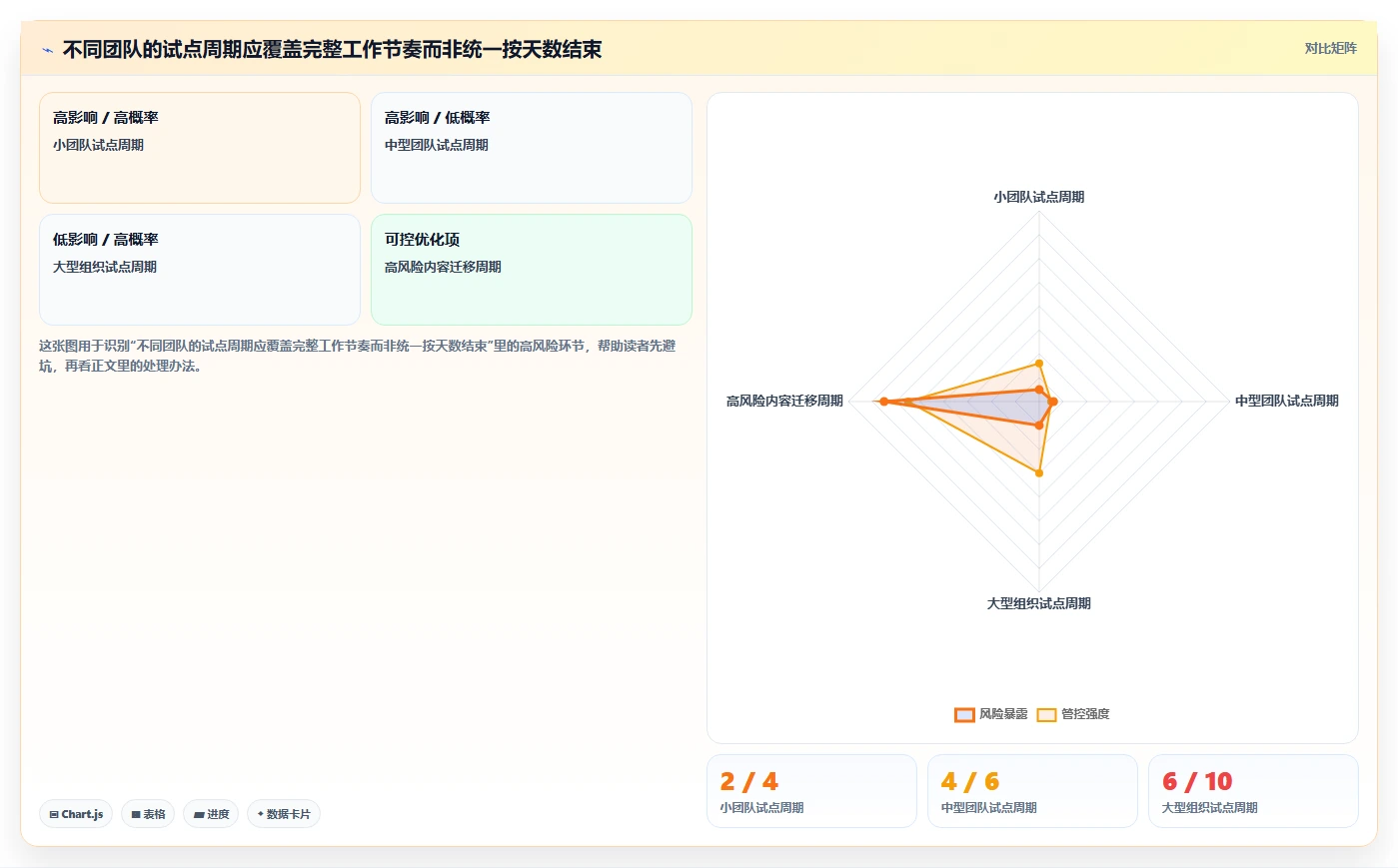Select the 高影响 / 低概率 card
Viewport: 1398px width, 868px height.
(x=532, y=148)
